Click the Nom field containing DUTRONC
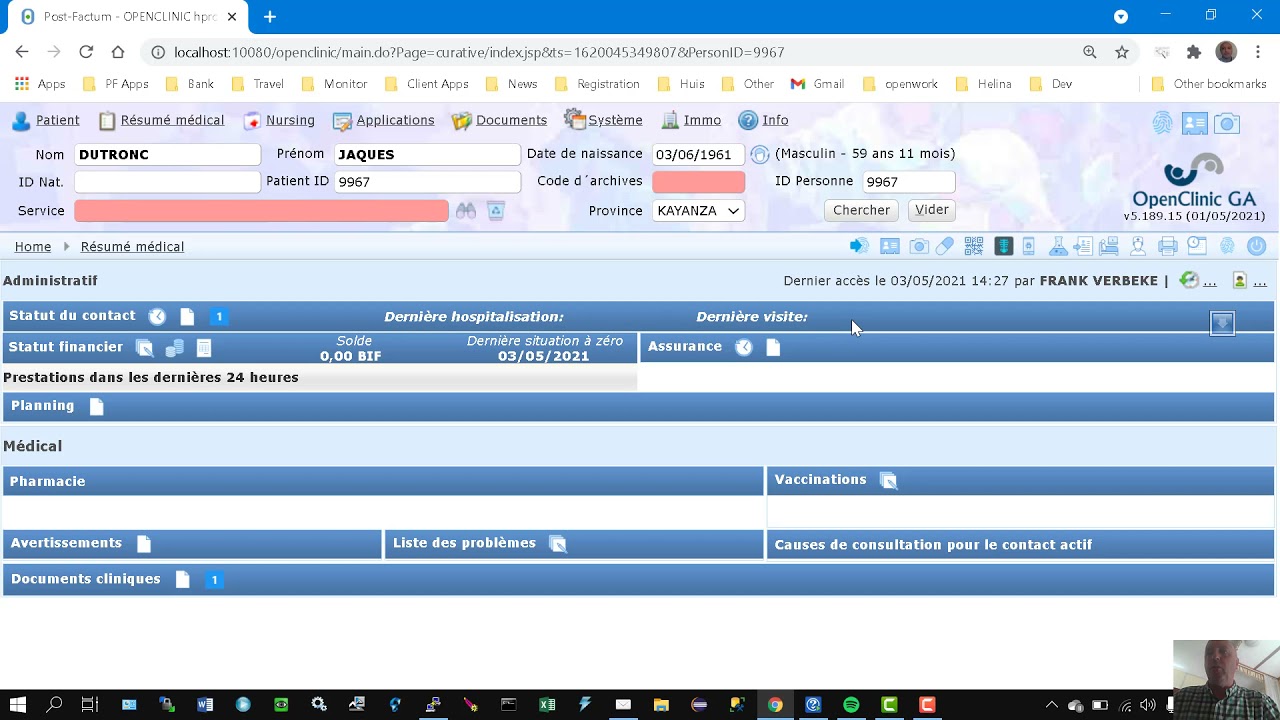The height and width of the screenshot is (720, 1280). coord(167,154)
